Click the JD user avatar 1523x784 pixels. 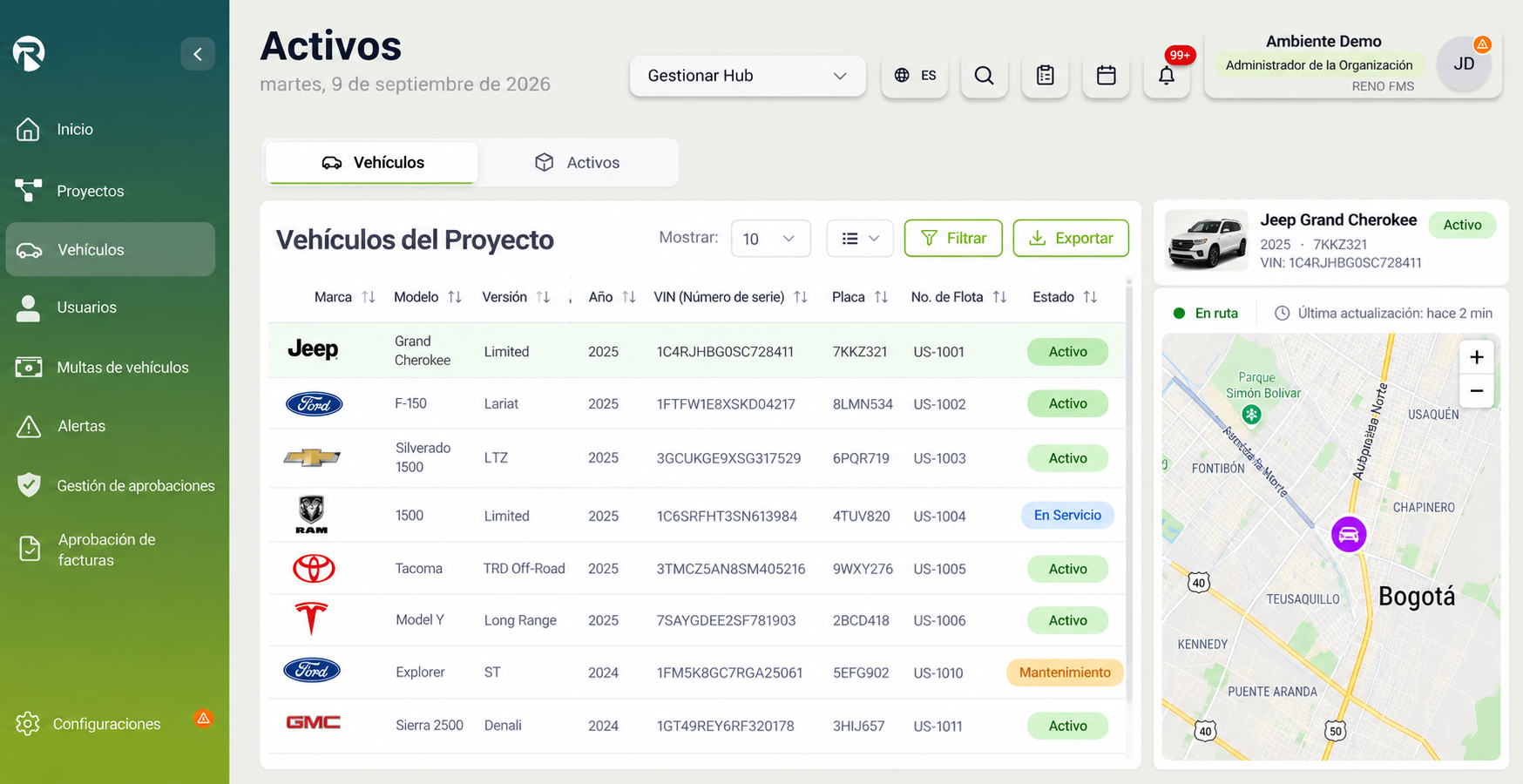pos(1464,64)
